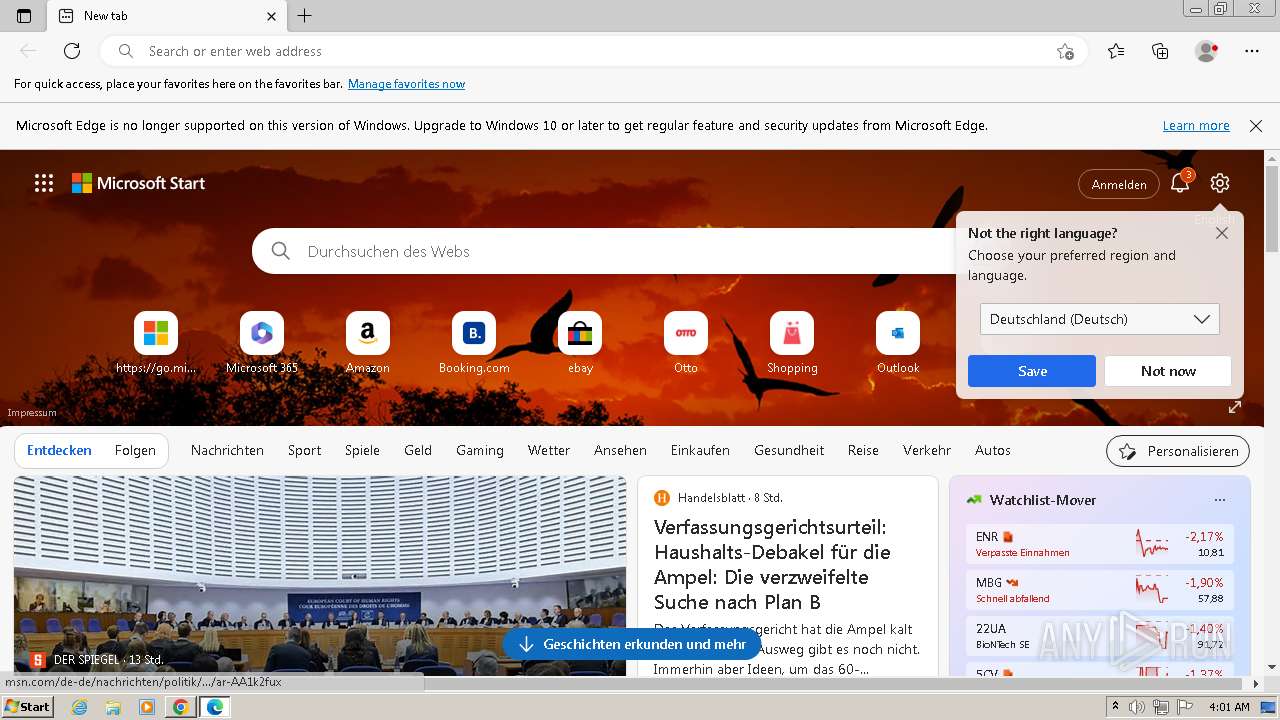
Task: Close the Edge unsupported notification bar
Action: point(1256,126)
